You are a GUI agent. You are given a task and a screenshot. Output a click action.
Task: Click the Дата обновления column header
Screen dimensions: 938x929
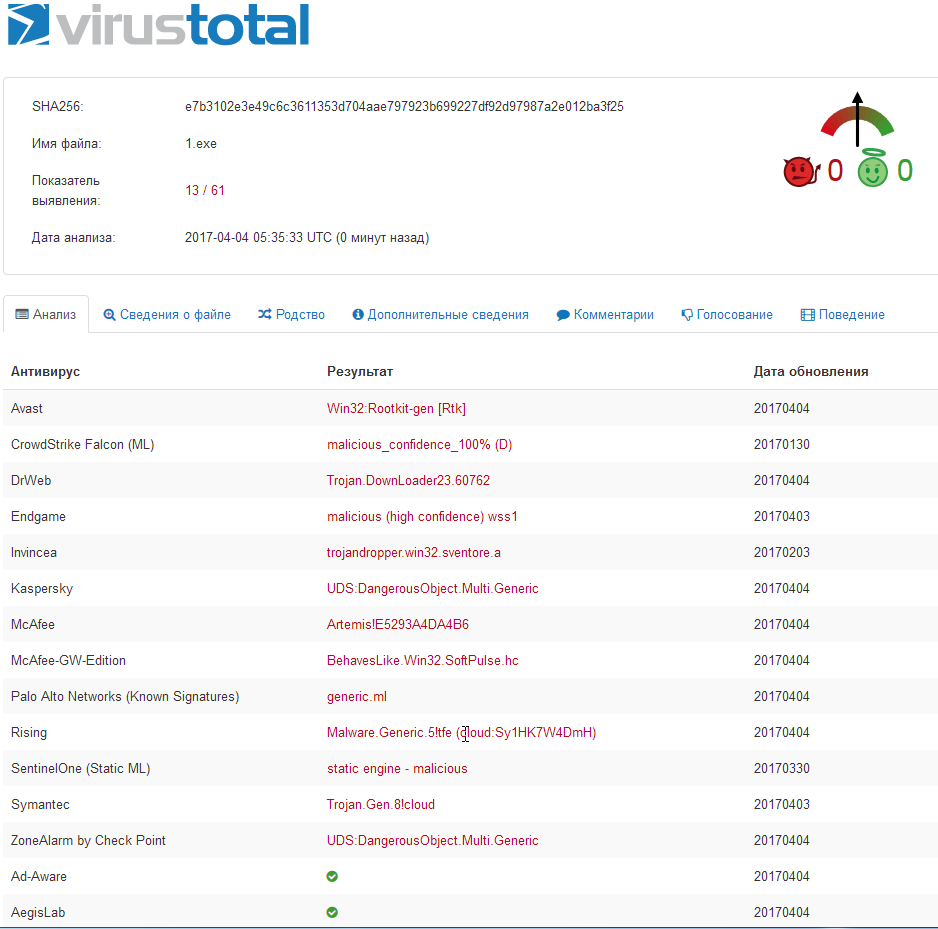tap(810, 372)
